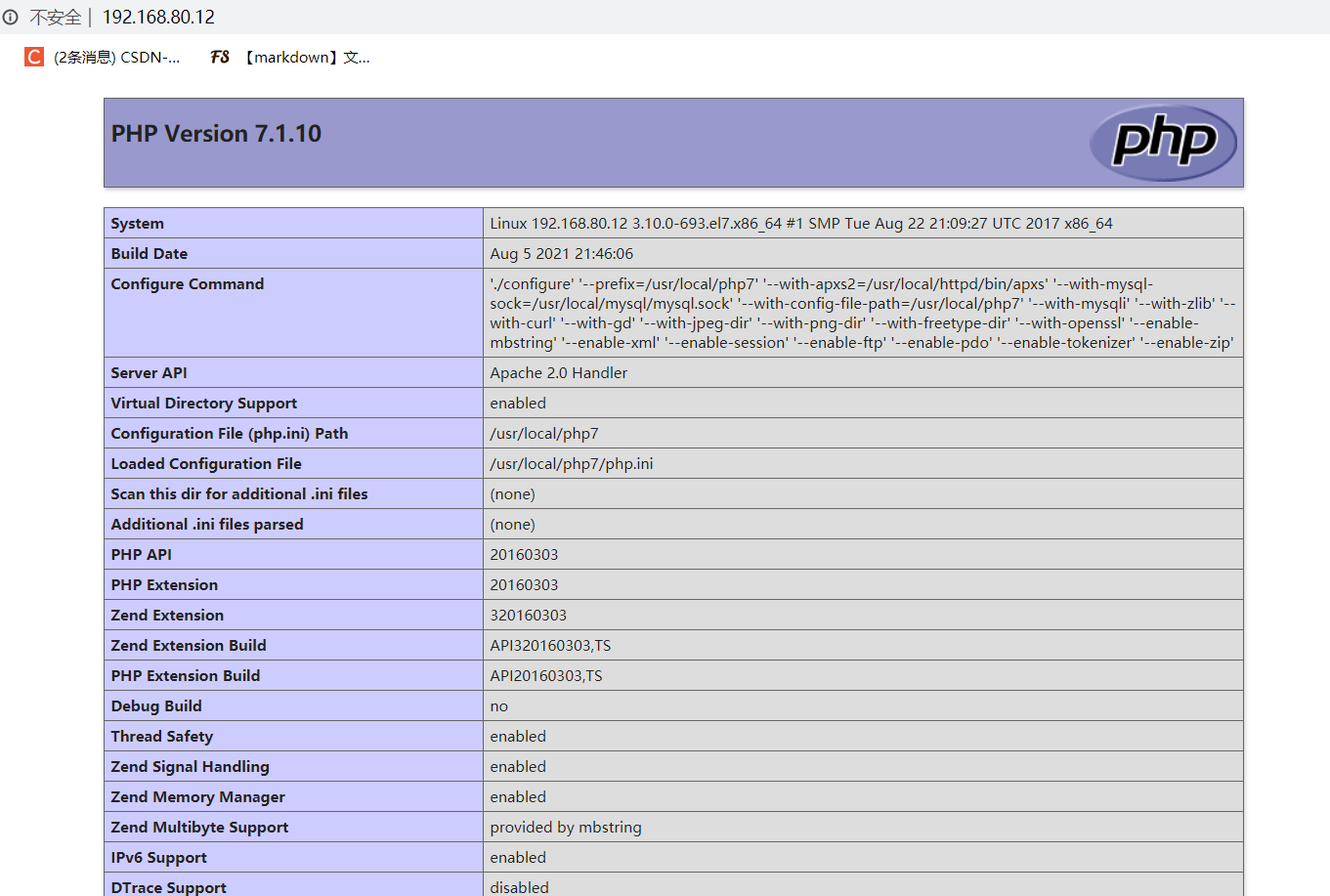Click the Server API label

150,372
